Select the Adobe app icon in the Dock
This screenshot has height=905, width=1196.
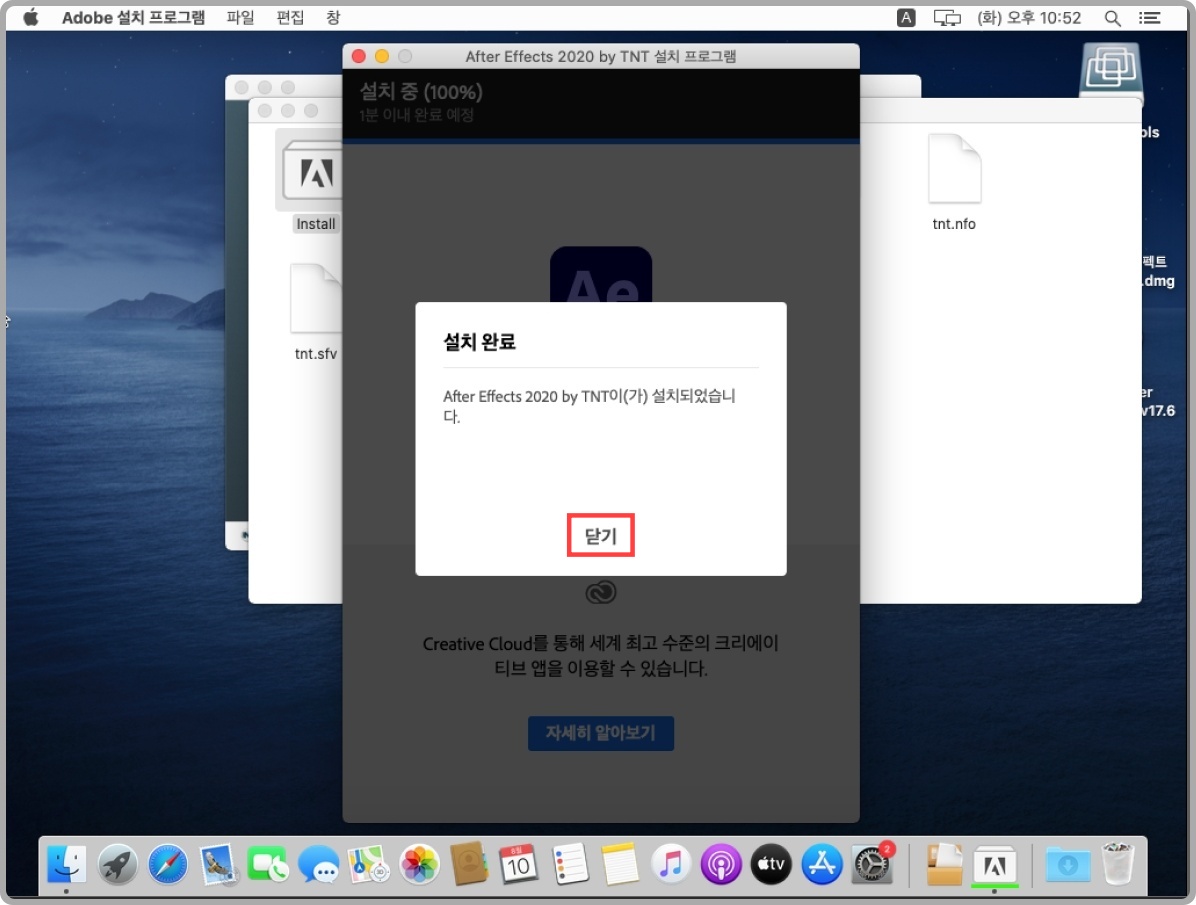993,863
